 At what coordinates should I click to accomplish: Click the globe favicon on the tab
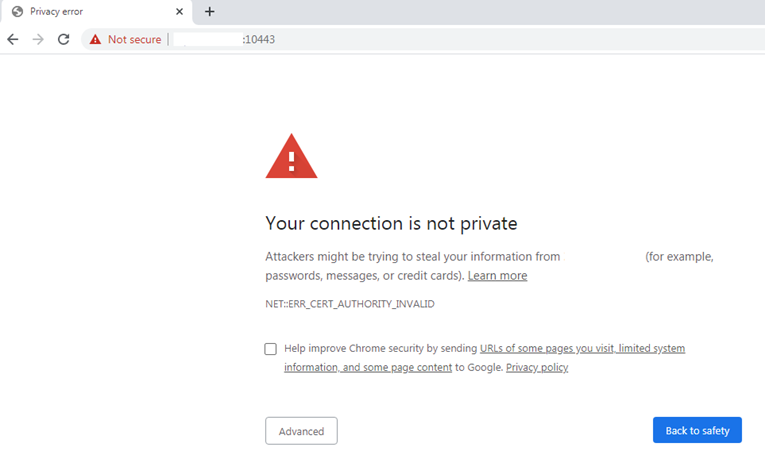coord(17,12)
